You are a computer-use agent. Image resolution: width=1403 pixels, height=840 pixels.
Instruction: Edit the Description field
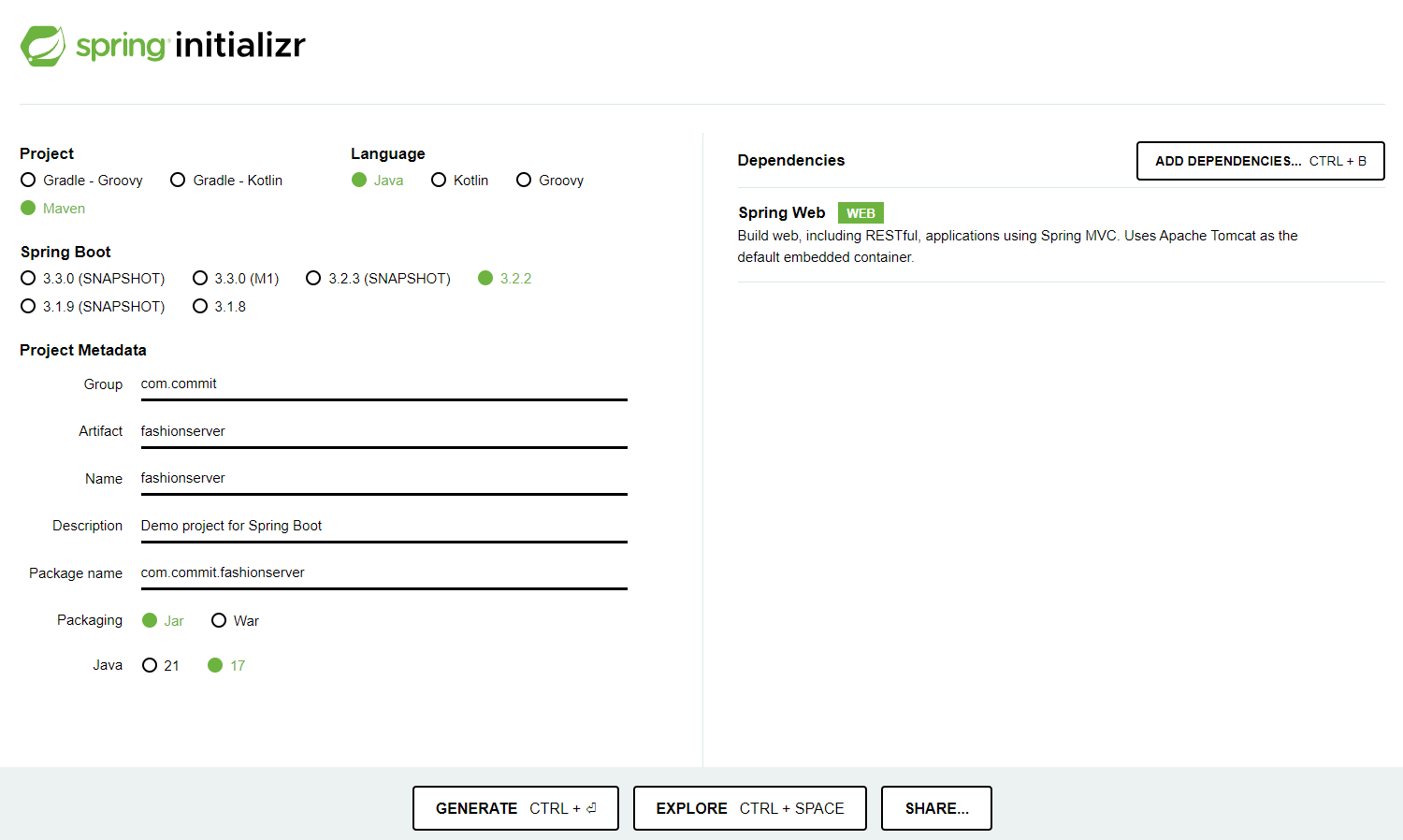pos(383,526)
